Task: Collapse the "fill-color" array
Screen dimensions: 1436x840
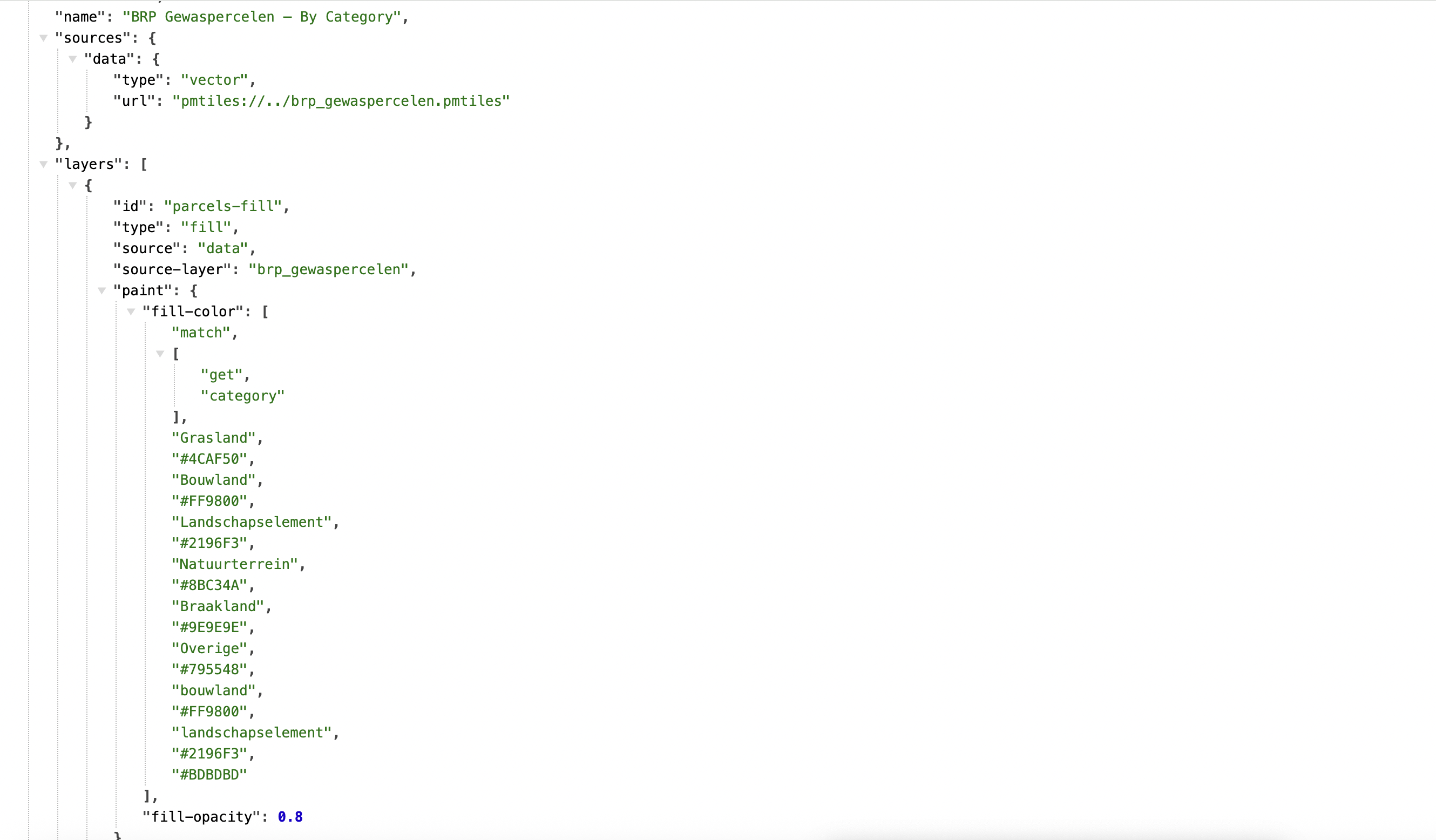Action: pos(131,311)
